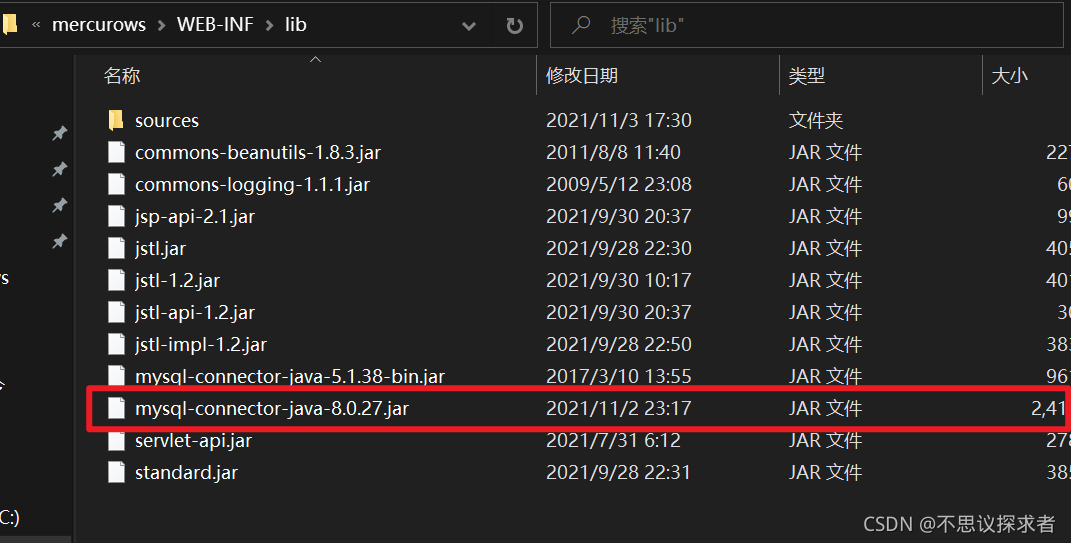
Task: Sort by 大小 column header
Action: (x=1010, y=75)
